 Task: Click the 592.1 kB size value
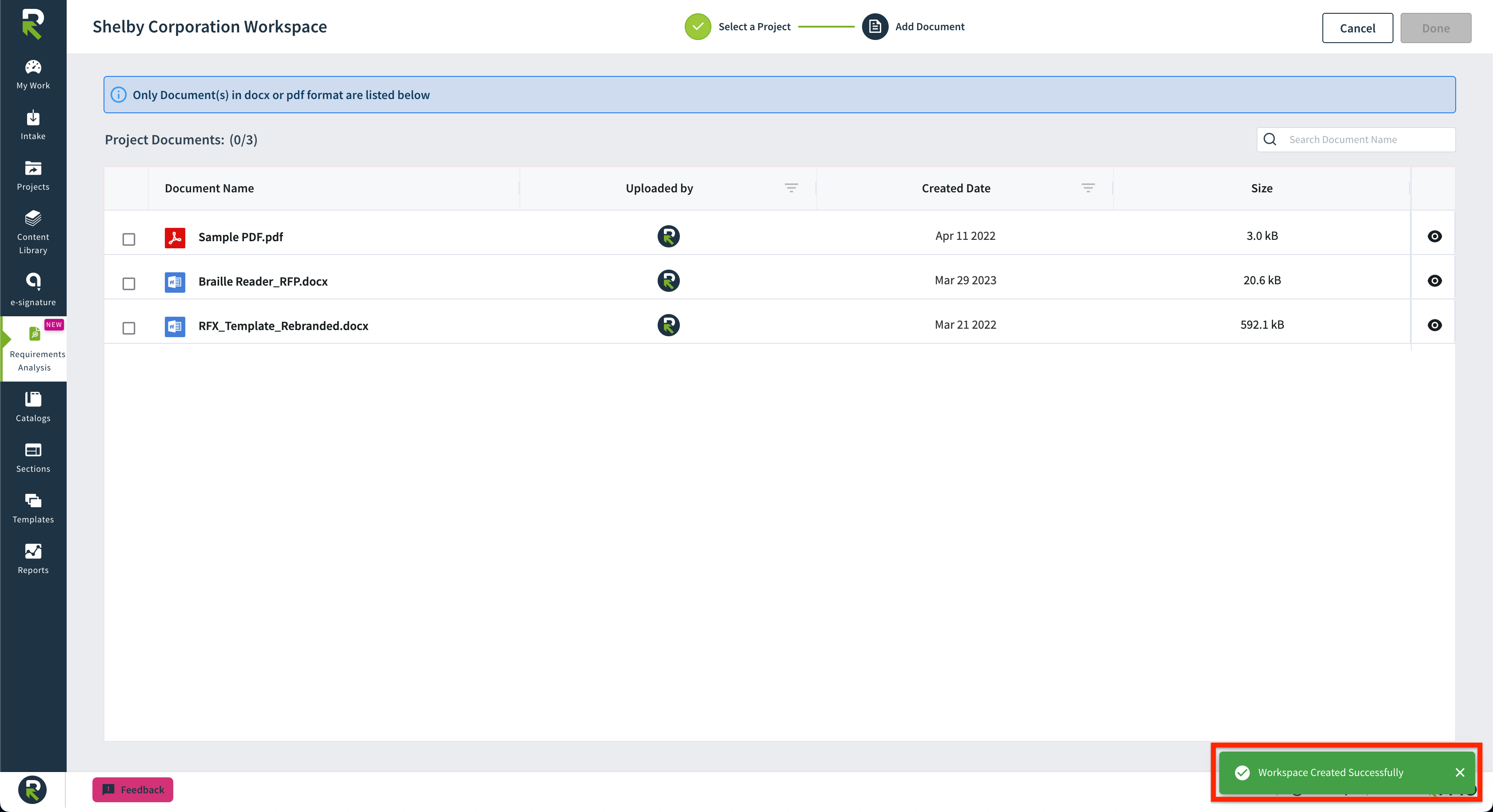click(1262, 325)
